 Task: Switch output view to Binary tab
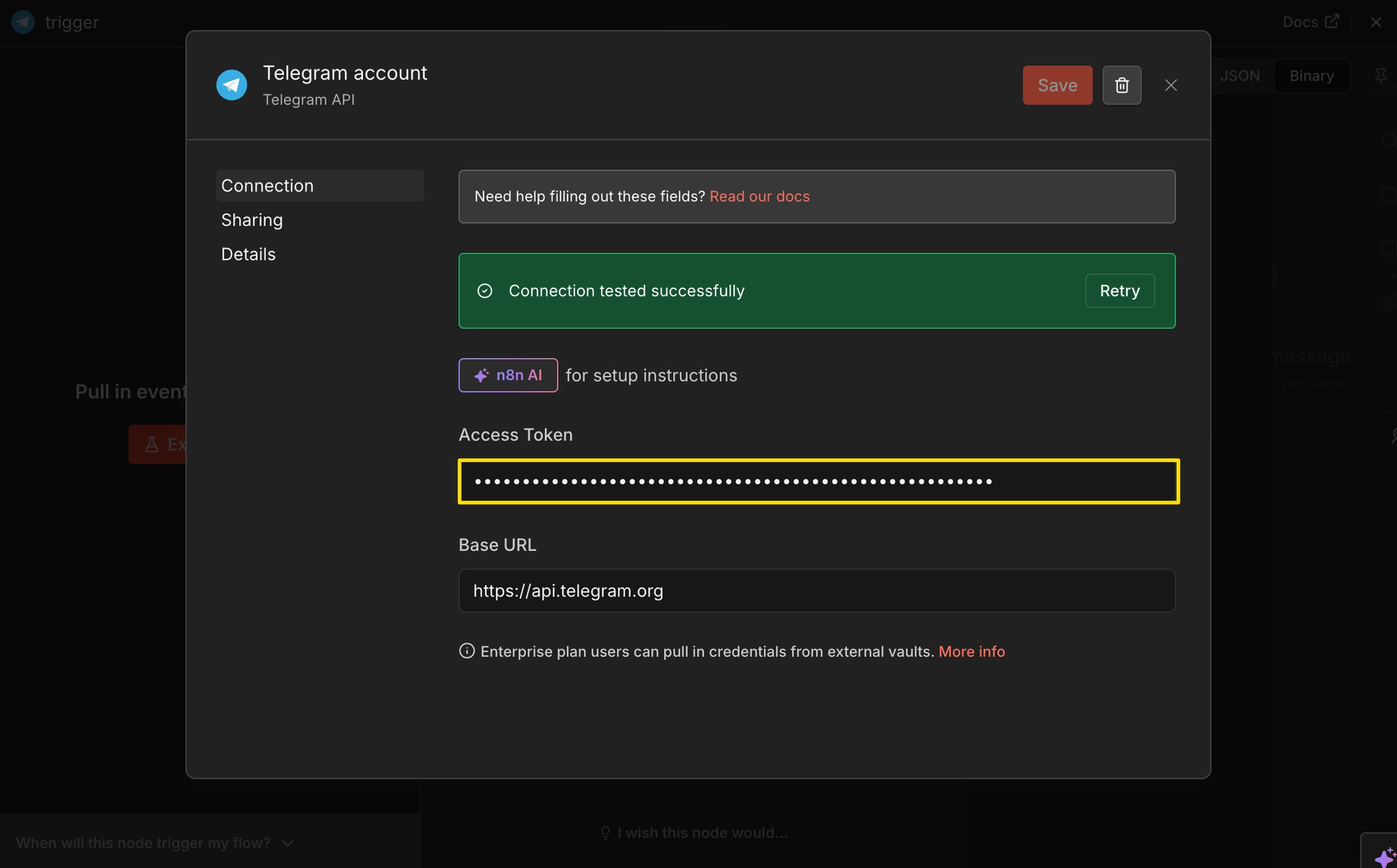[x=1311, y=76]
